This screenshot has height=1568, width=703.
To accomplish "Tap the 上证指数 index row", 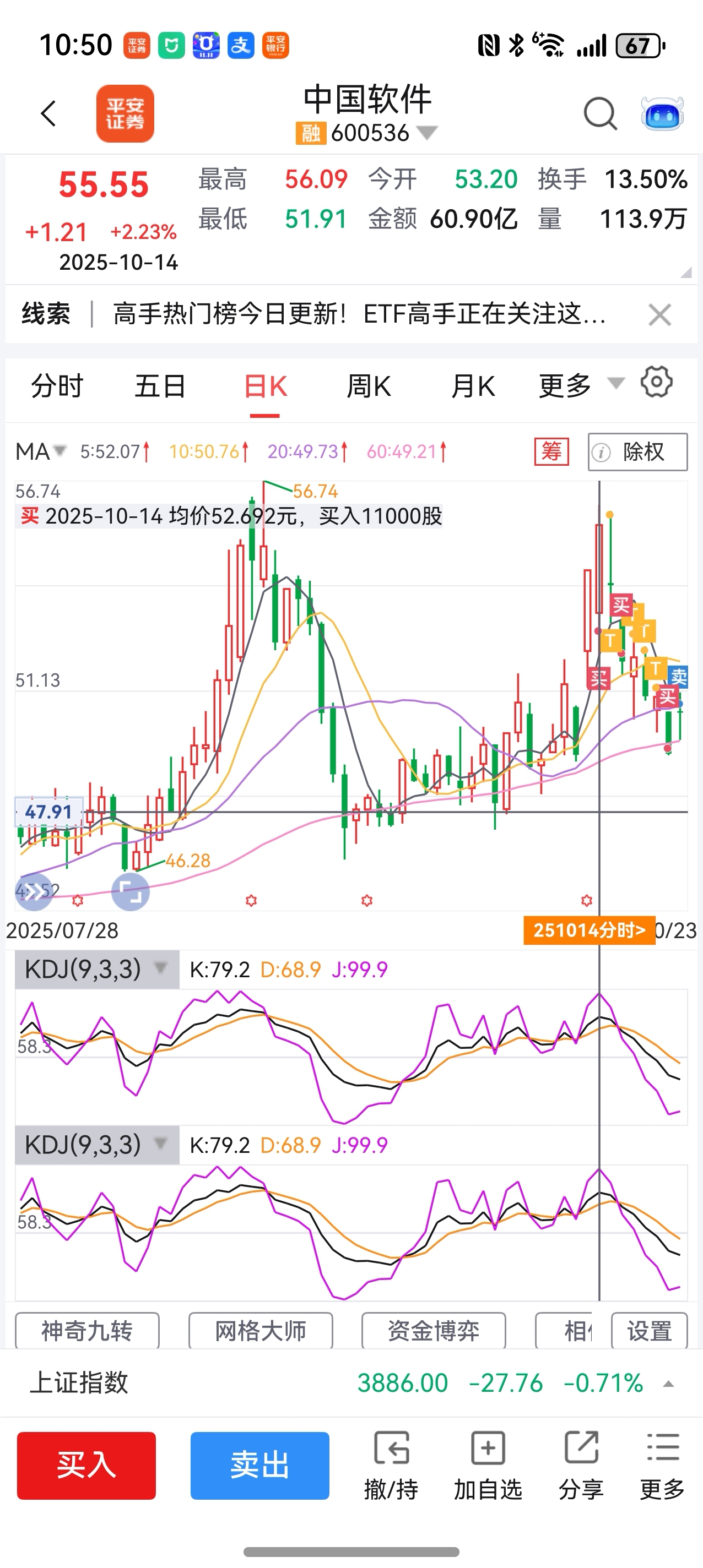I will (351, 1383).
